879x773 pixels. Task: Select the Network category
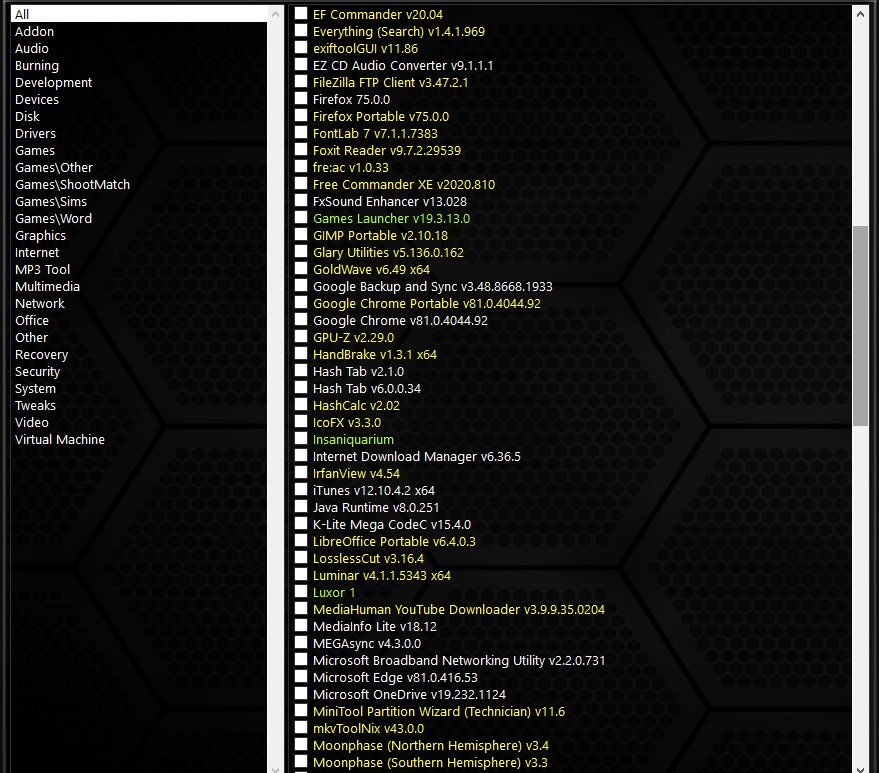(x=39, y=303)
